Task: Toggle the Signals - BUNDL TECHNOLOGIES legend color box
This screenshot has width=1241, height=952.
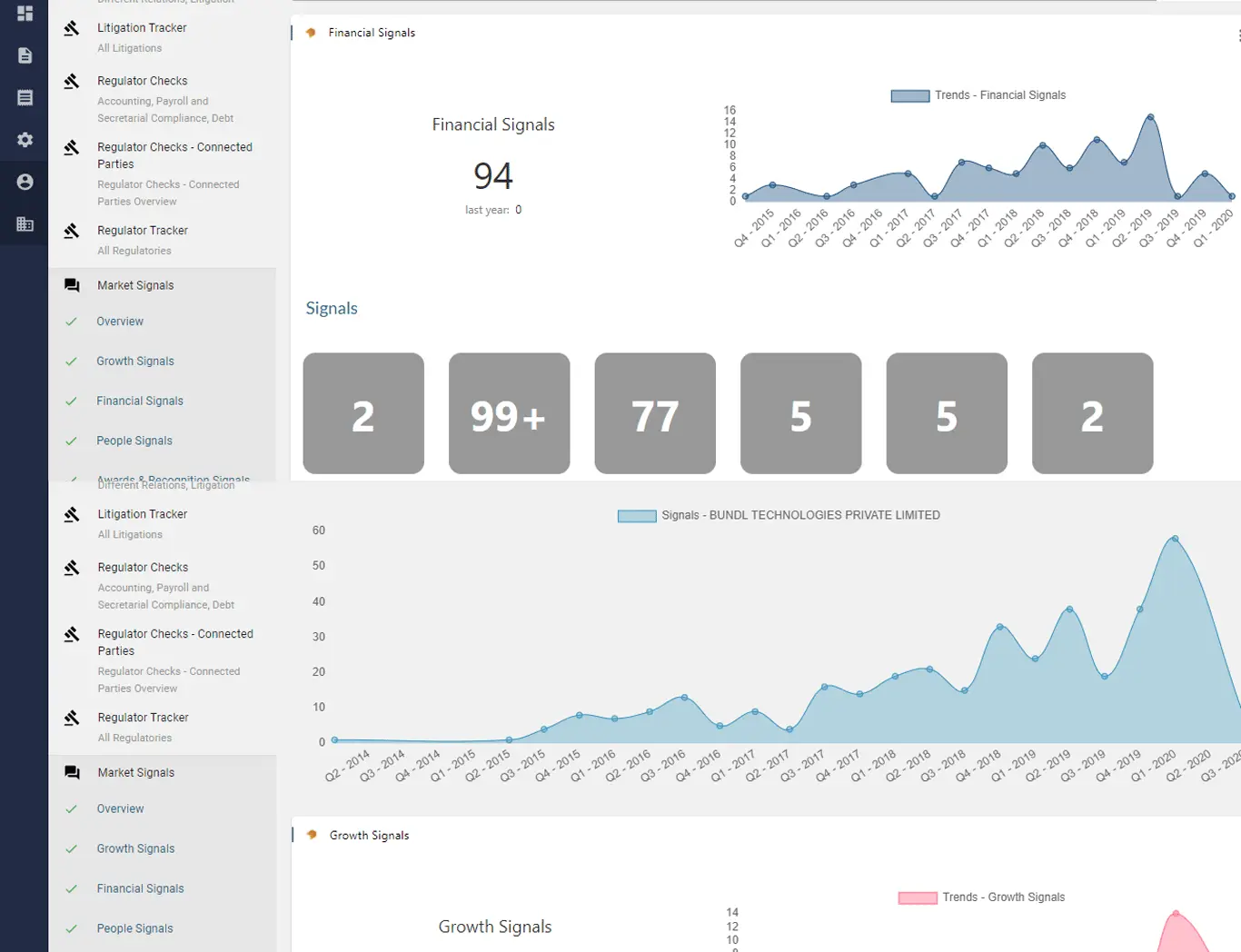Action: tap(637, 516)
